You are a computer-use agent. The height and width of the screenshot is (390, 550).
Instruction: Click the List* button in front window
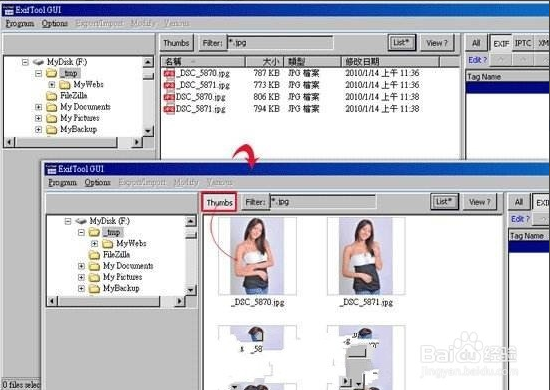tap(444, 202)
